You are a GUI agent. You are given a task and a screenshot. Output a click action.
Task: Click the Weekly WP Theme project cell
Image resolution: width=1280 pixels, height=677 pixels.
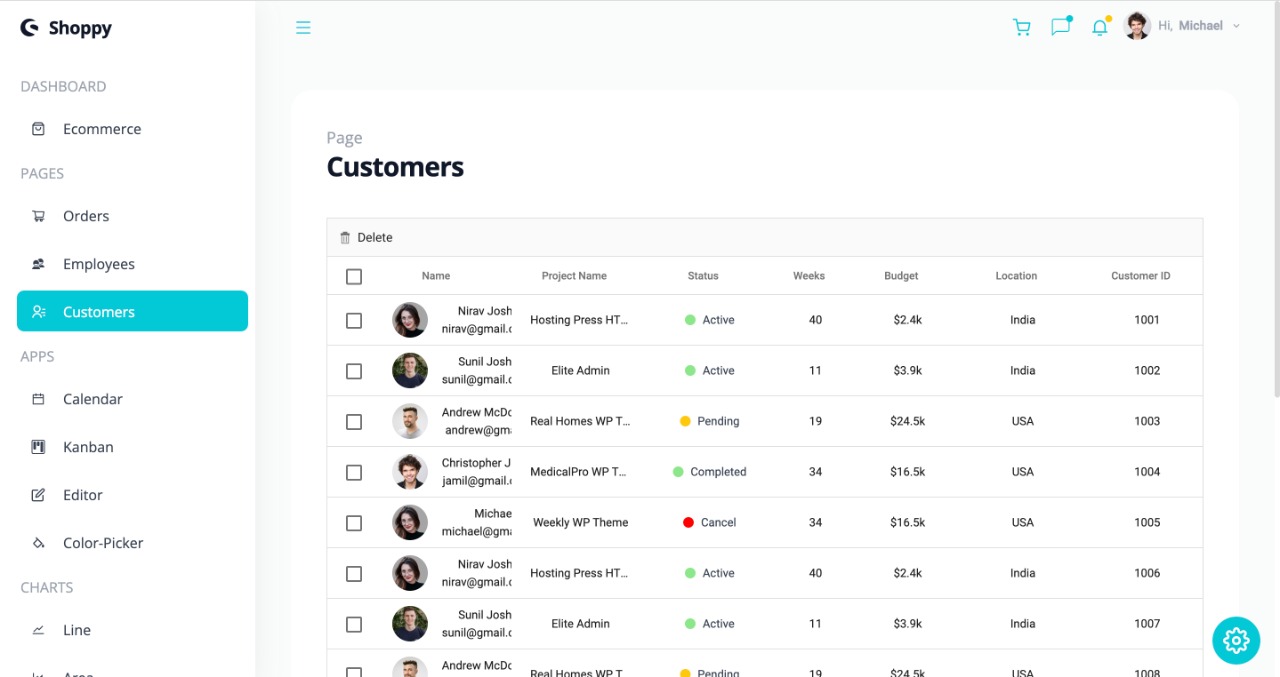coord(580,522)
